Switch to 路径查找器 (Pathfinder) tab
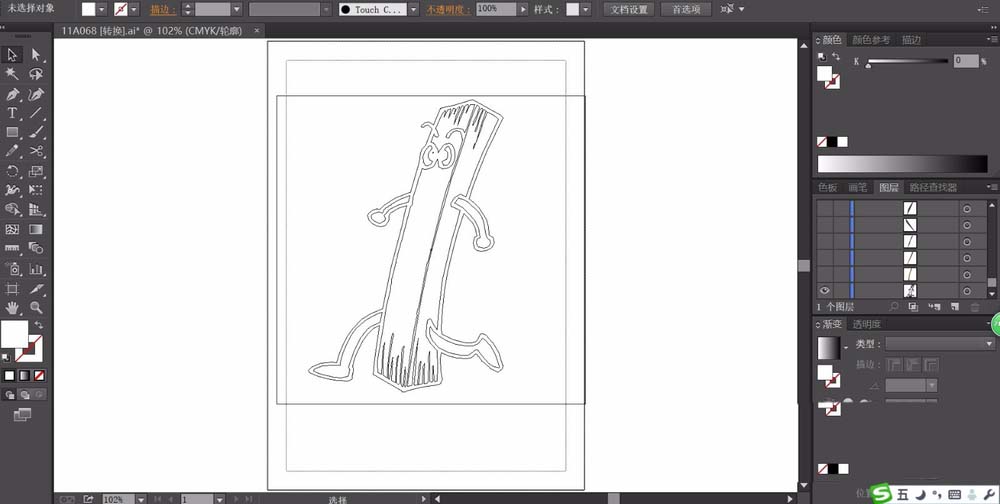Screen dimensions: 1000x504 point(933,187)
